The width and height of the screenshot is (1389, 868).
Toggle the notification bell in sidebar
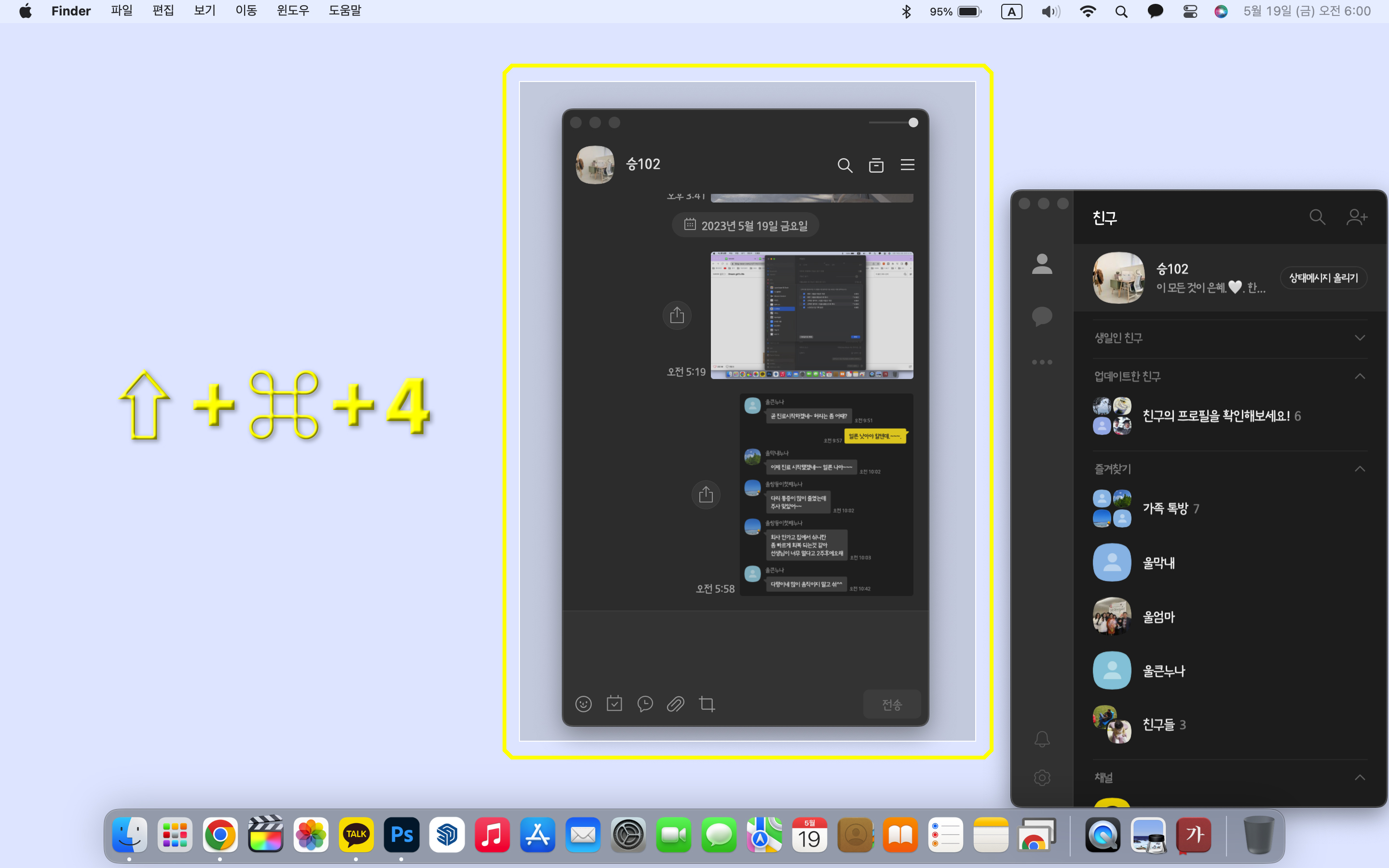click(x=1042, y=739)
